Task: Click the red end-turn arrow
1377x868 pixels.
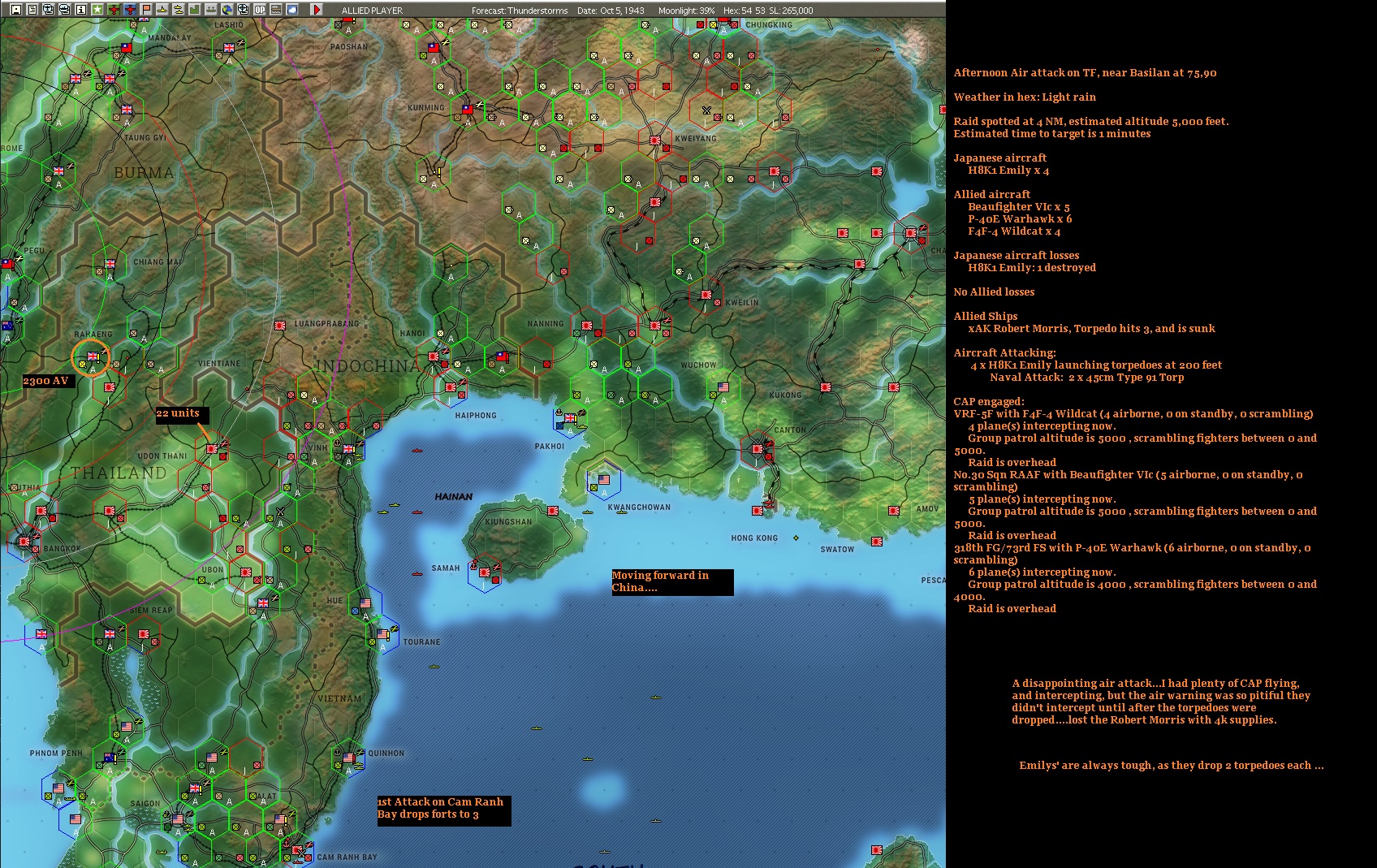Action: [x=317, y=10]
